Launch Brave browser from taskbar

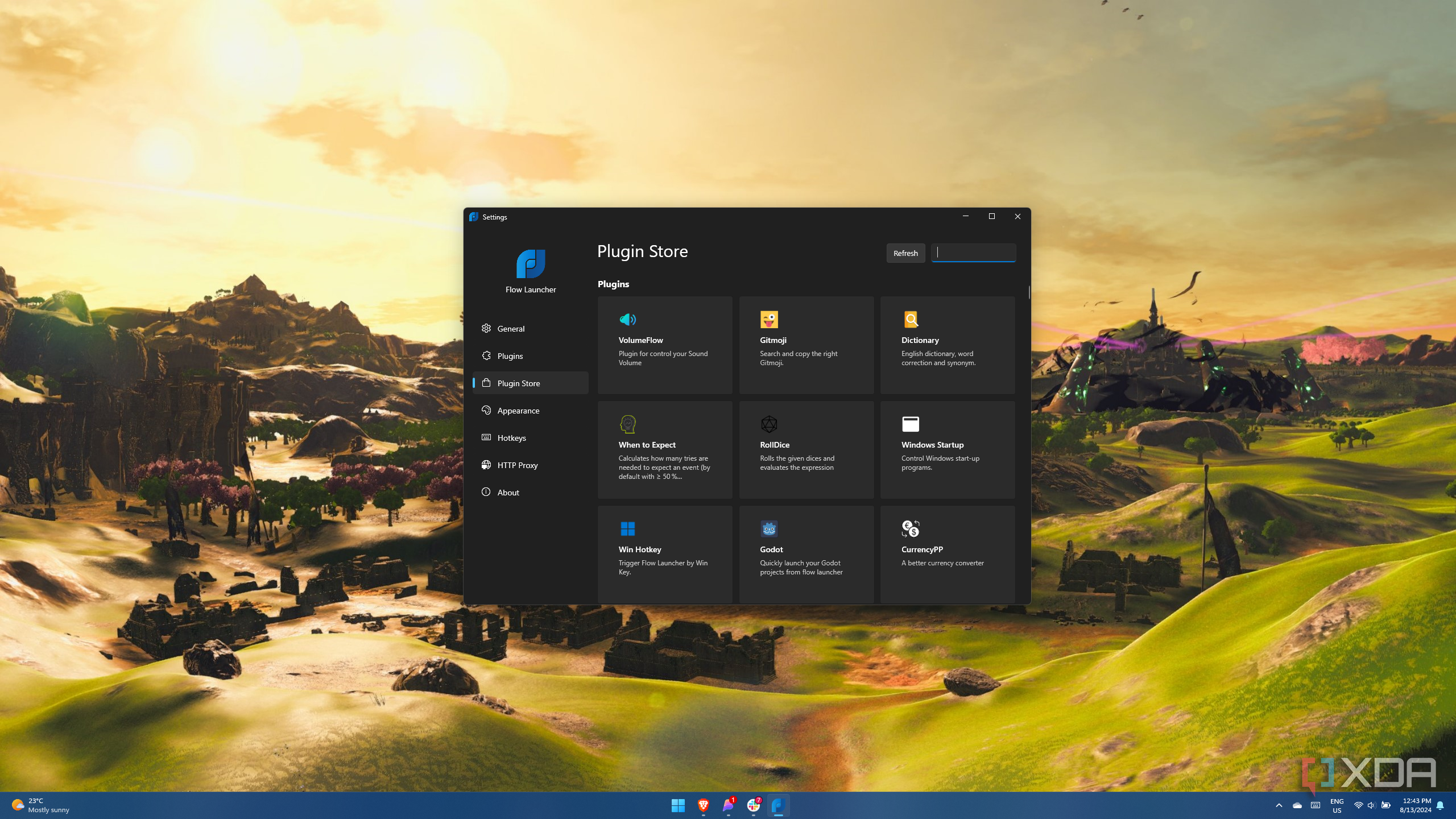703,805
